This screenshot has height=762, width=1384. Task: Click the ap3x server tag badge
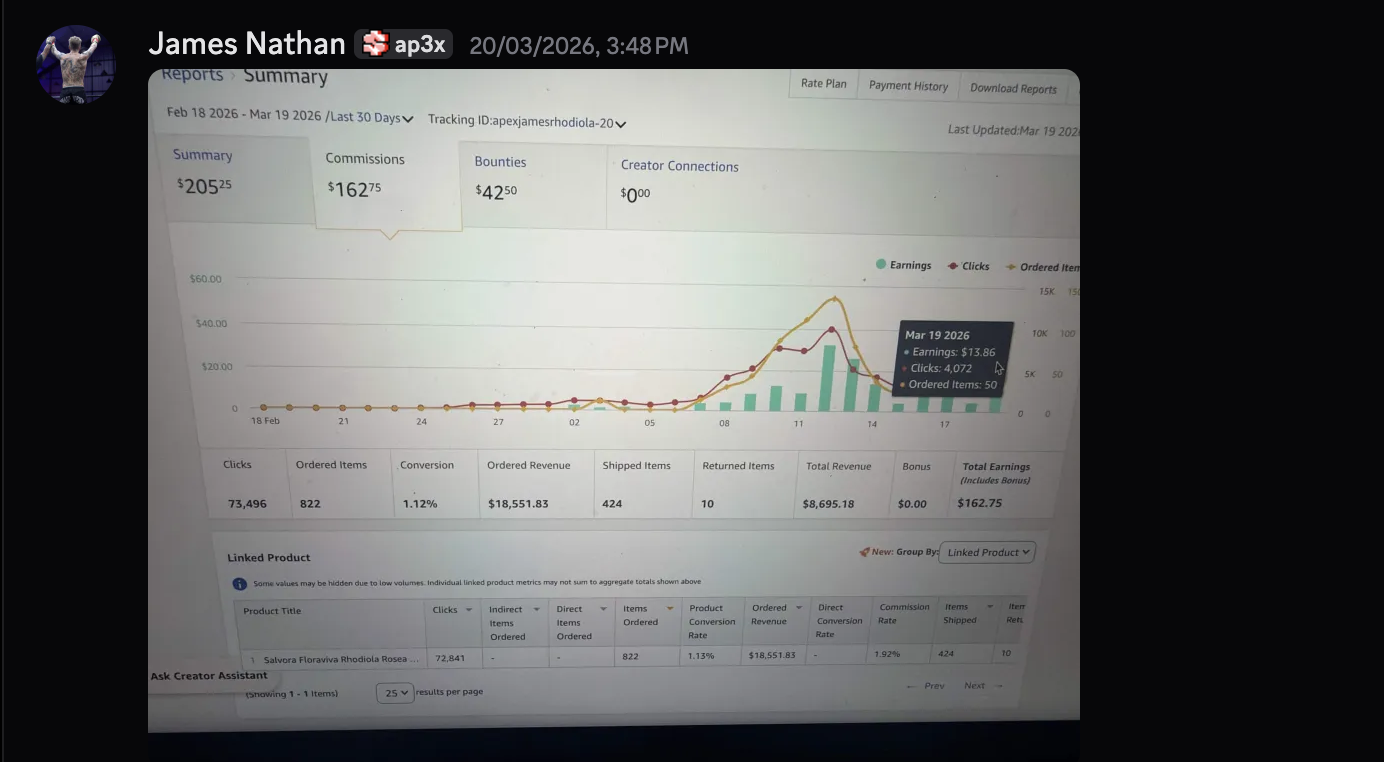point(404,44)
